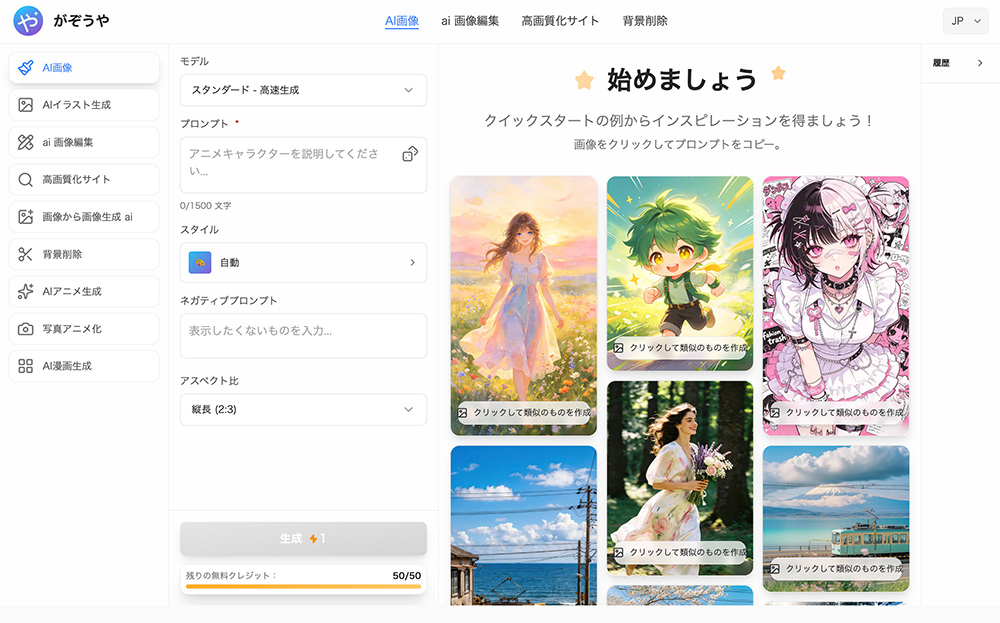
Task: Click image icon on Mount Fuji train card
Action: 774,569
